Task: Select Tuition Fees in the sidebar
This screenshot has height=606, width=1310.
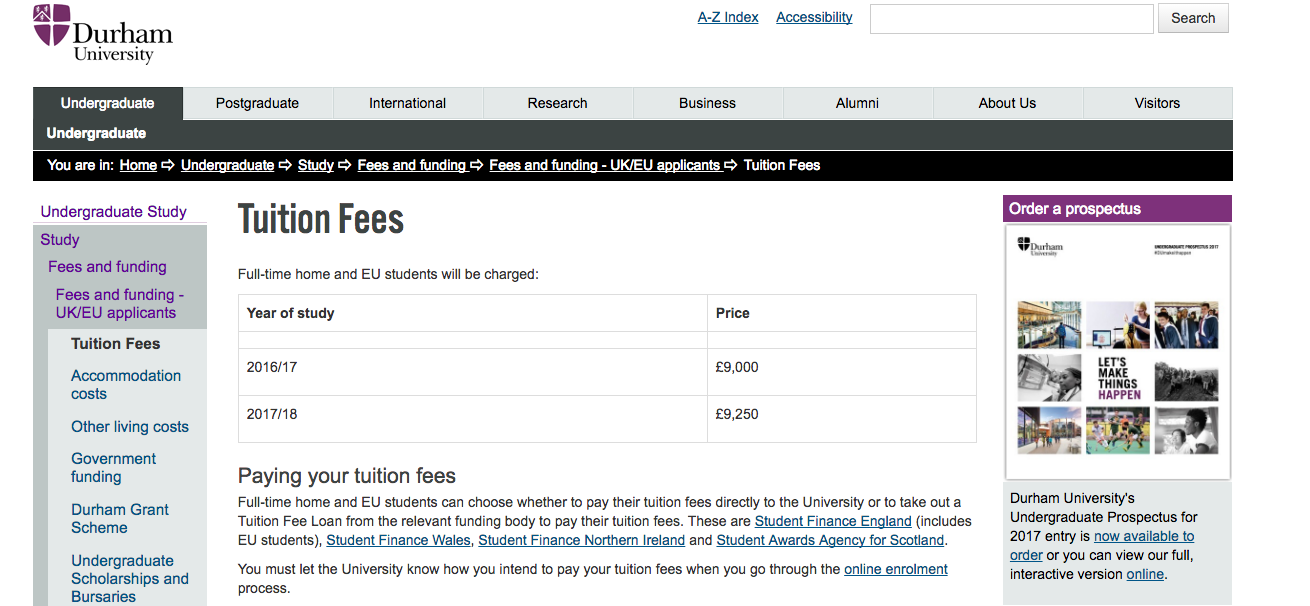Action: click(x=116, y=344)
